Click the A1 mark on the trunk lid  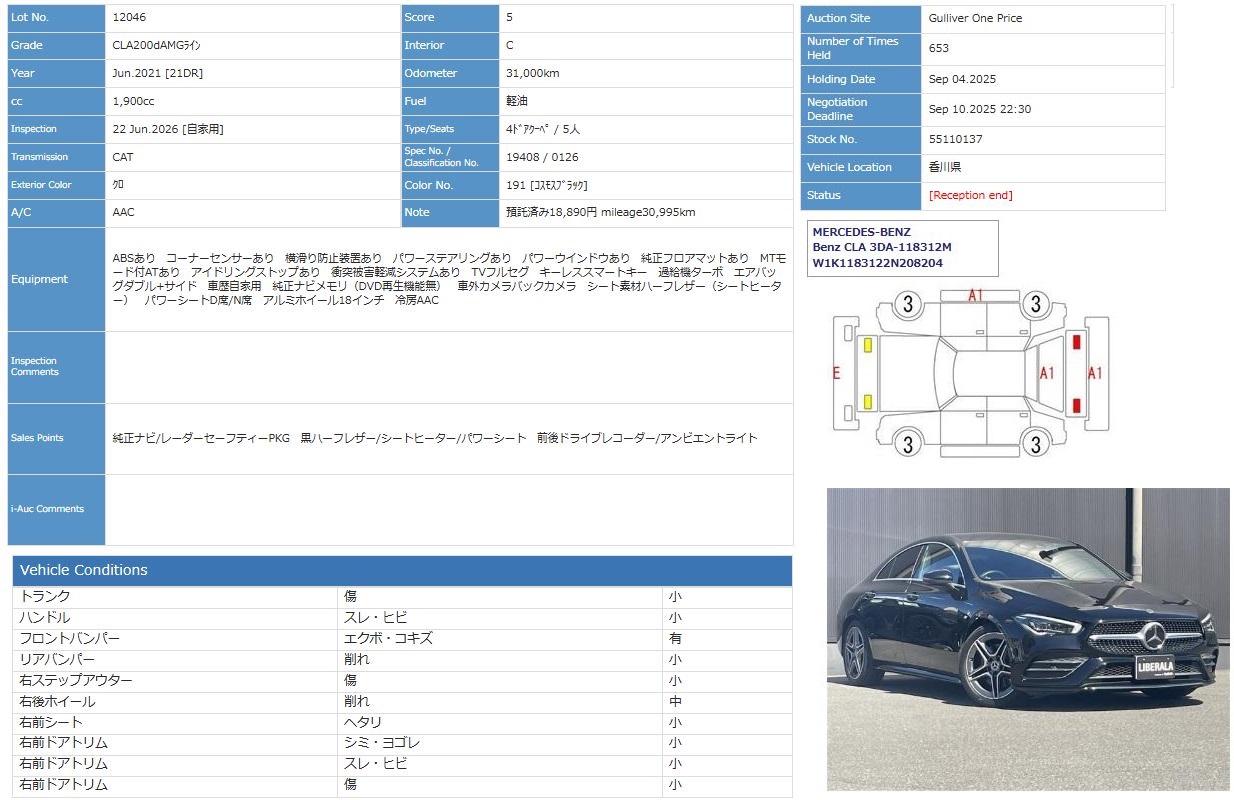point(1047,373)
